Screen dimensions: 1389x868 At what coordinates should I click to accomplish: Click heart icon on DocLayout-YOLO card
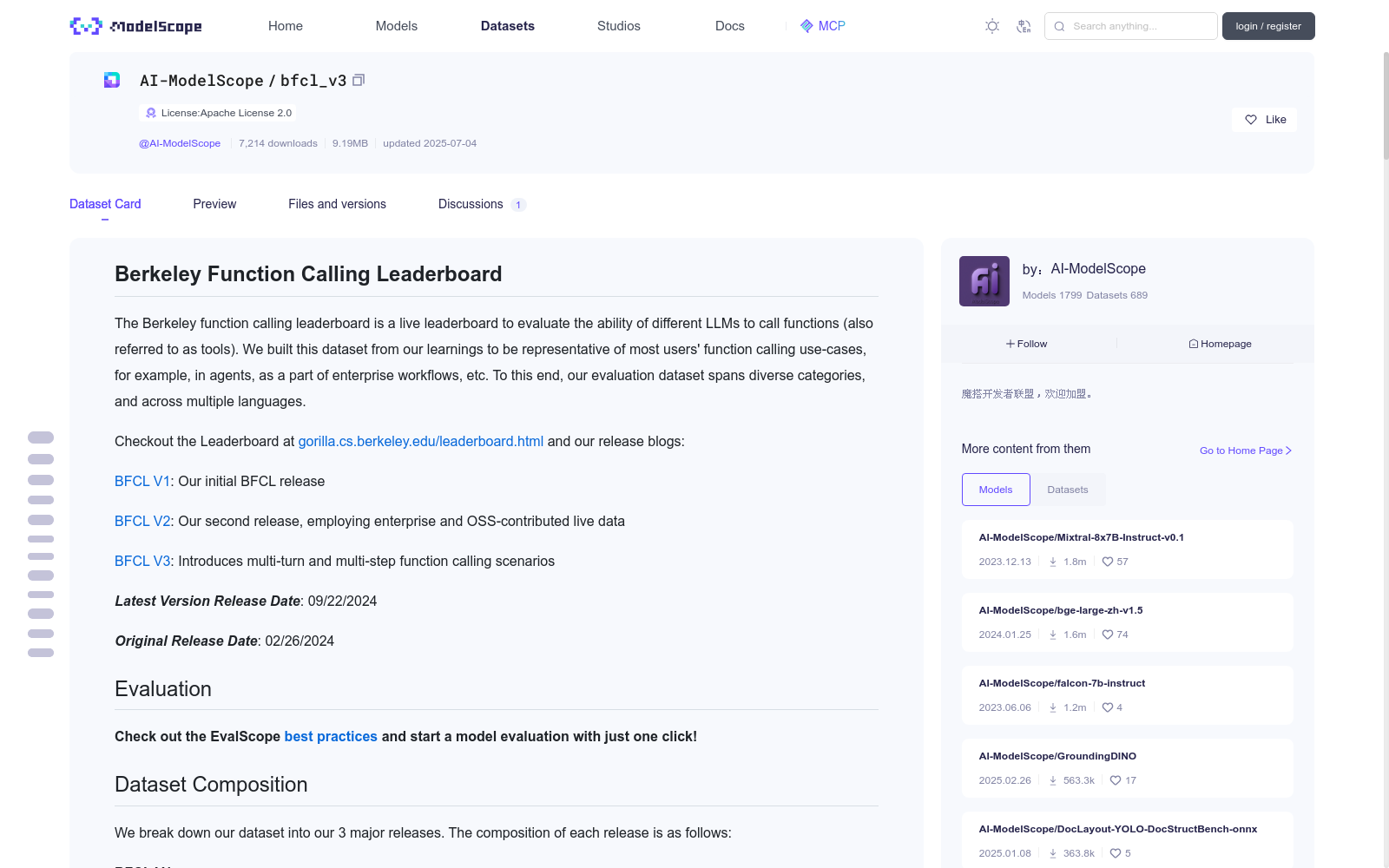(x=1116, y=853)
